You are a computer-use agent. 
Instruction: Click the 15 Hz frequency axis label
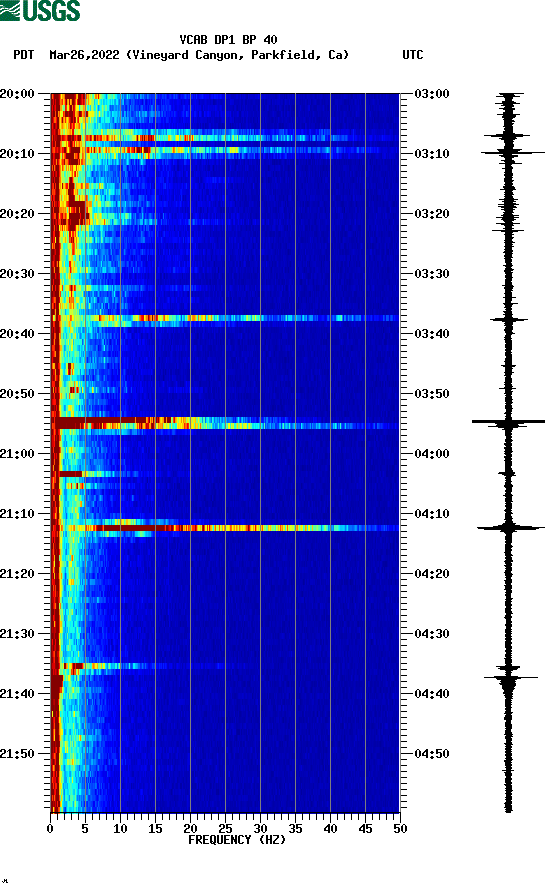155,829
